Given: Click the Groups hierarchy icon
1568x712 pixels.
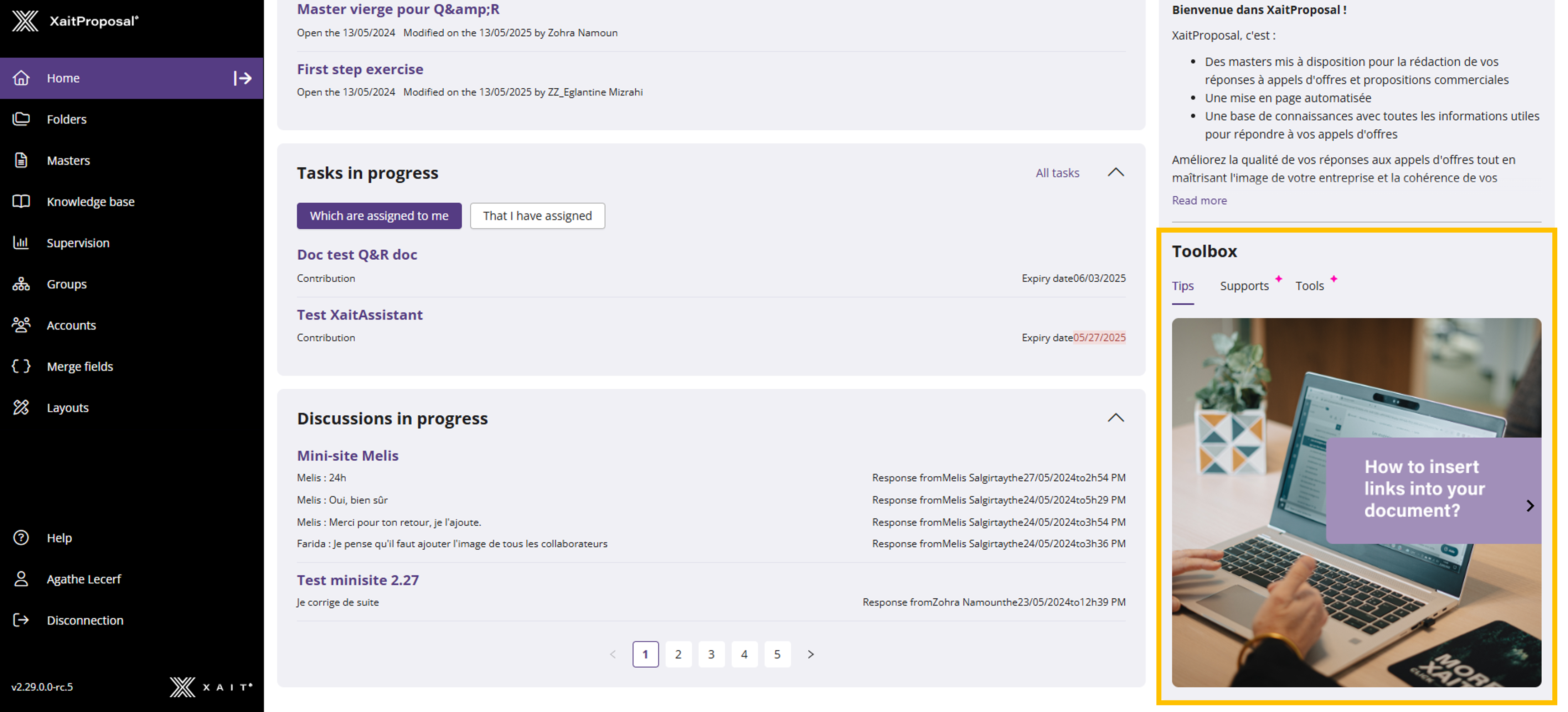Looking at the screenshot, I should coord(21,284).
